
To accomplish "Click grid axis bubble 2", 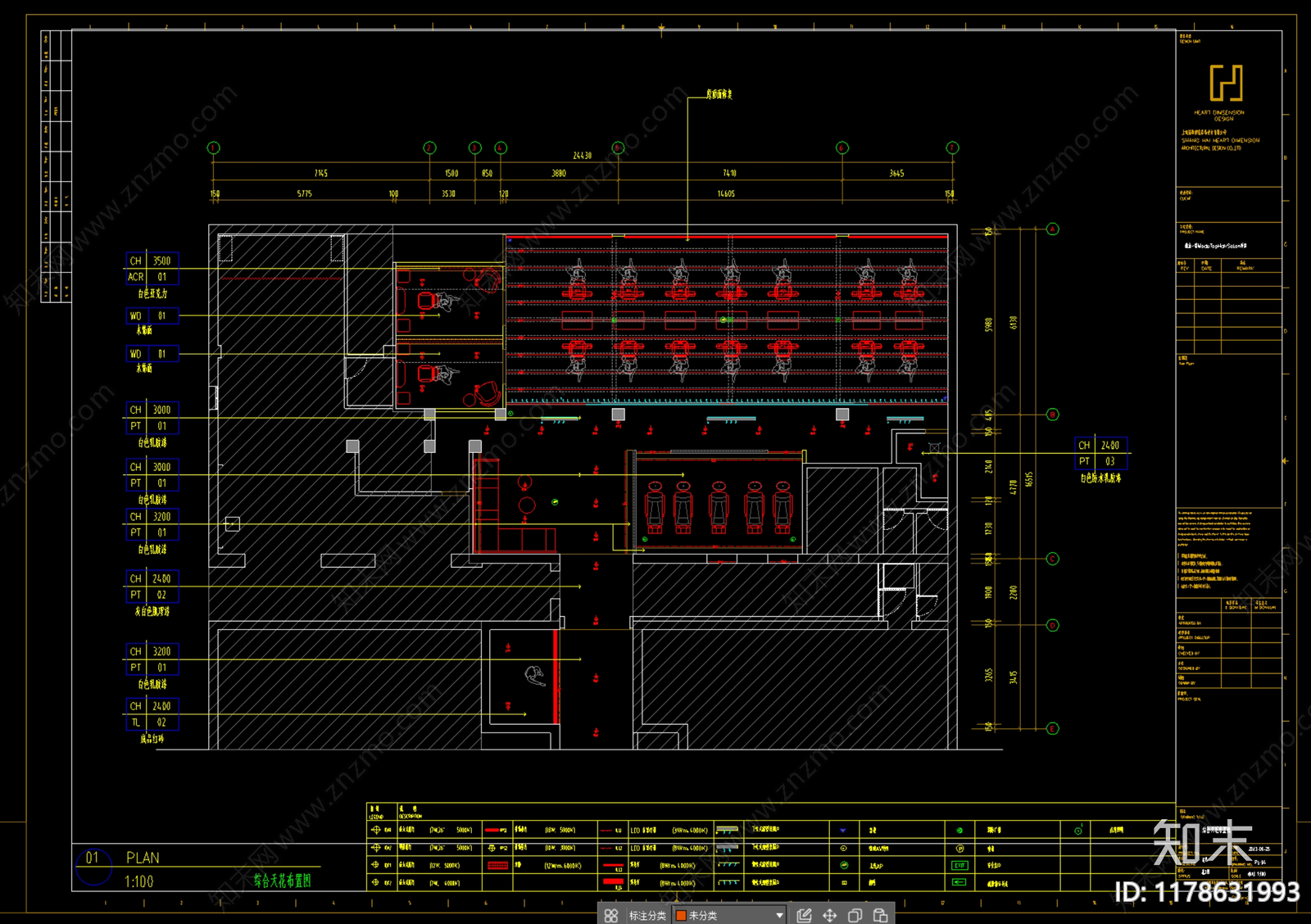I will pyautogui.click(x=429, y=148).
